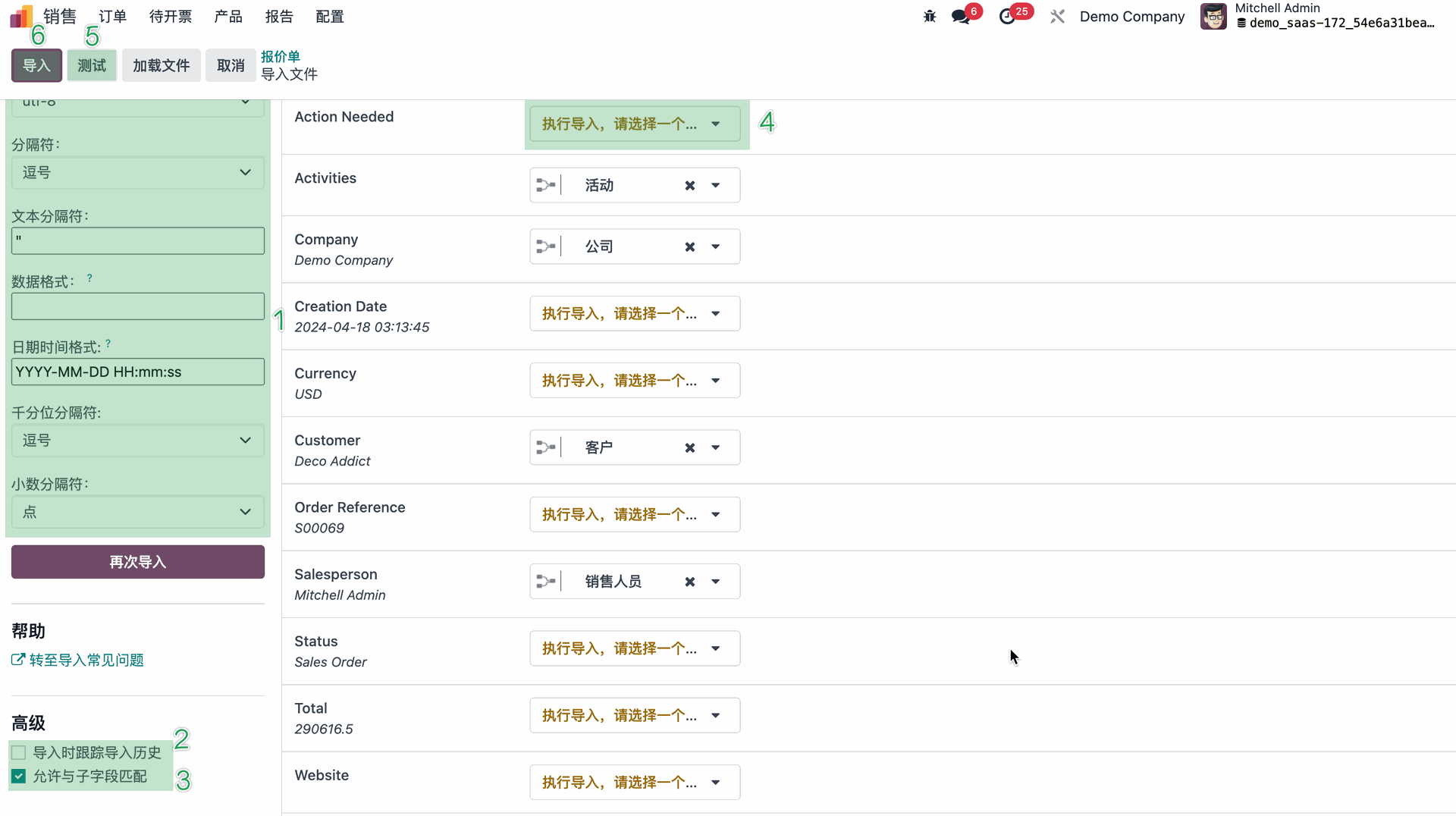Open the activities clock icon with badge 25
The image size is (1456, 816).
tap(1007, 17)
